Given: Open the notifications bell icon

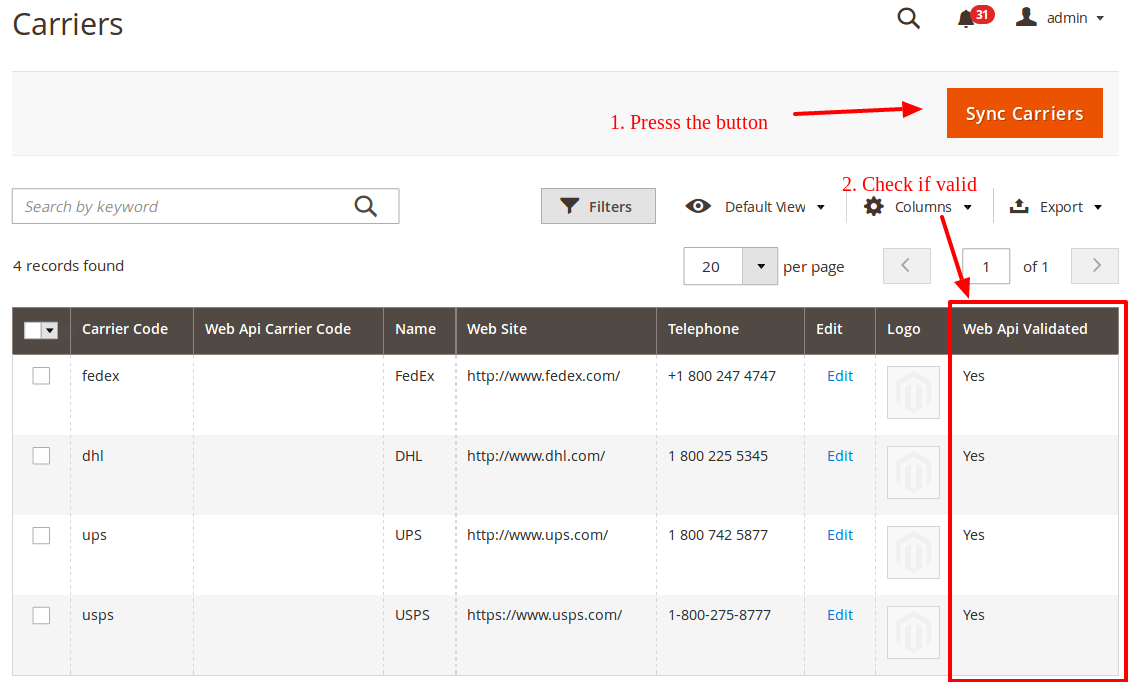Looking at the screenshot, I should pyautogui.click(x=966, y=19).
